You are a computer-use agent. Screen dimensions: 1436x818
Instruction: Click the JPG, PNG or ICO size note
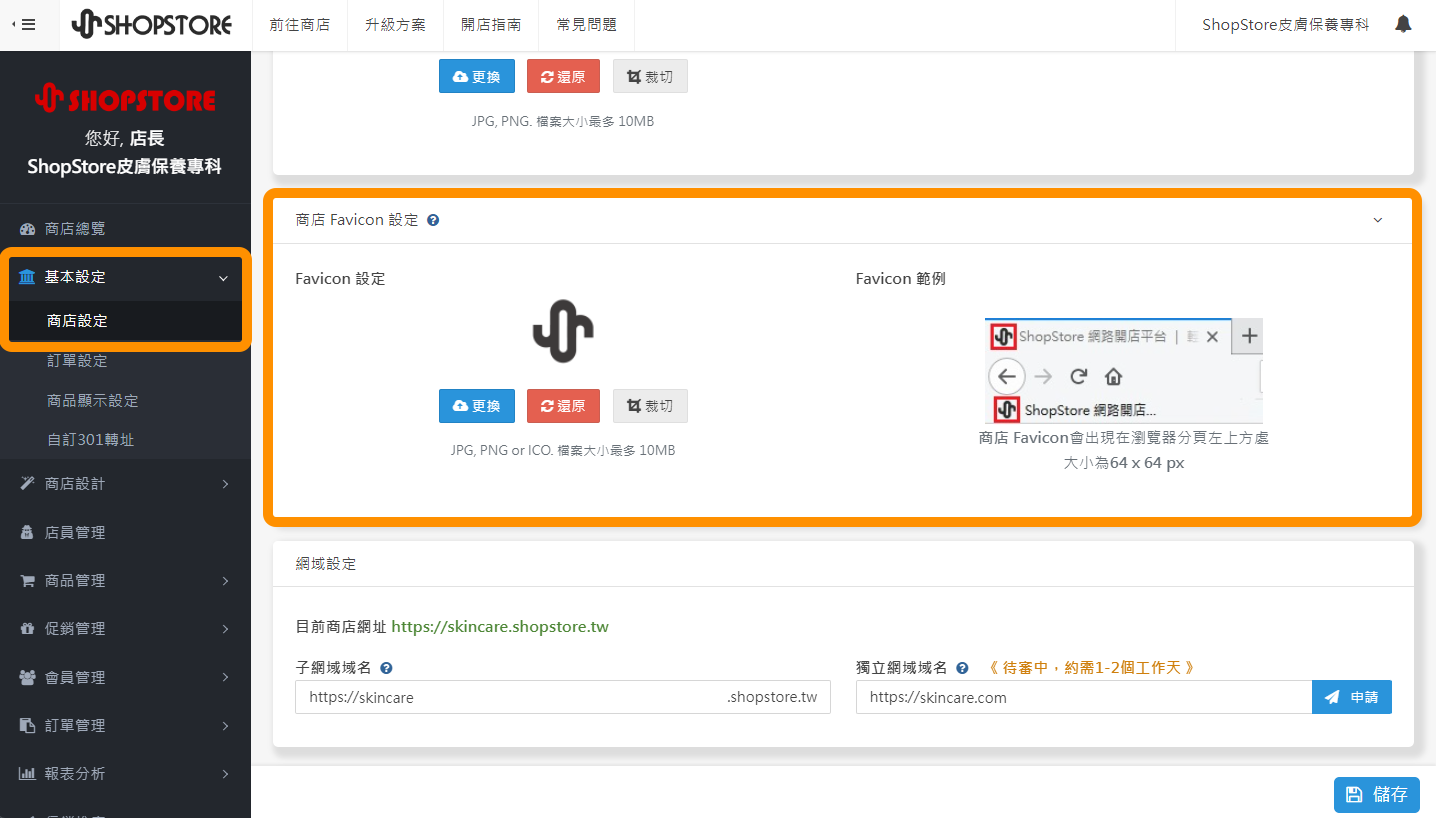(563, 451)
